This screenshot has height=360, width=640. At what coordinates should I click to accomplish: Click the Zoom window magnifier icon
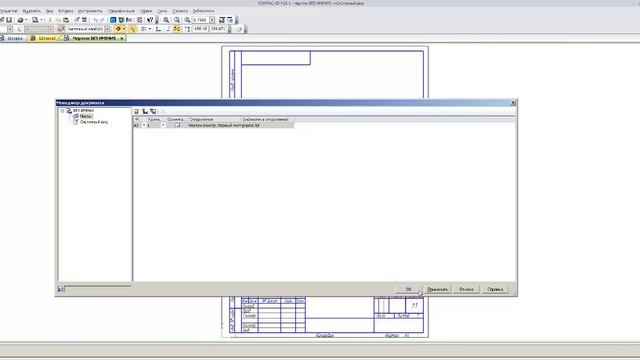click(177, 20)
